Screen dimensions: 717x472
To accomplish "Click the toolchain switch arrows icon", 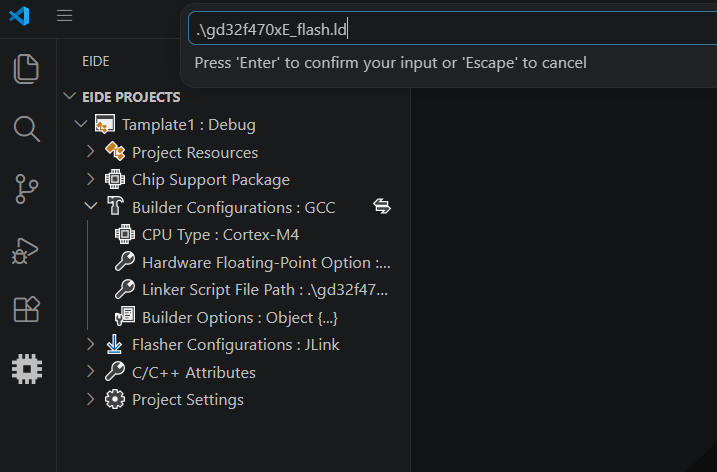I will pos(382,206).
